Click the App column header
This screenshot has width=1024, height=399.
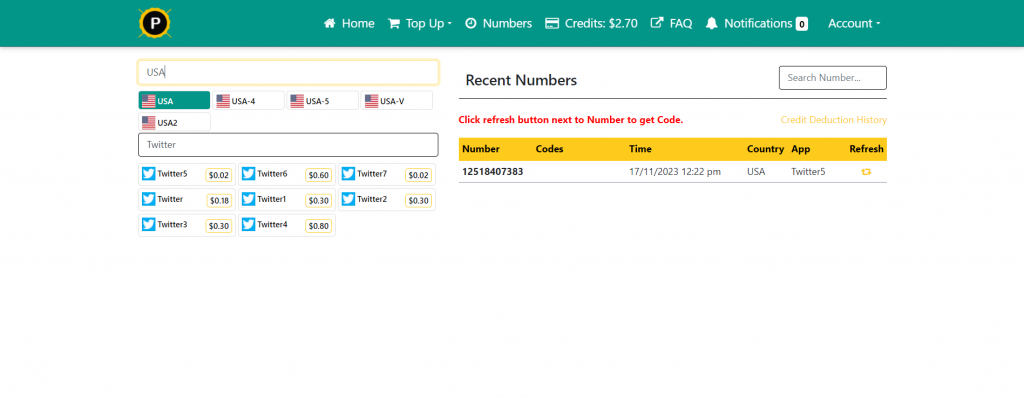pyautogui.click(x=800, y=149)
